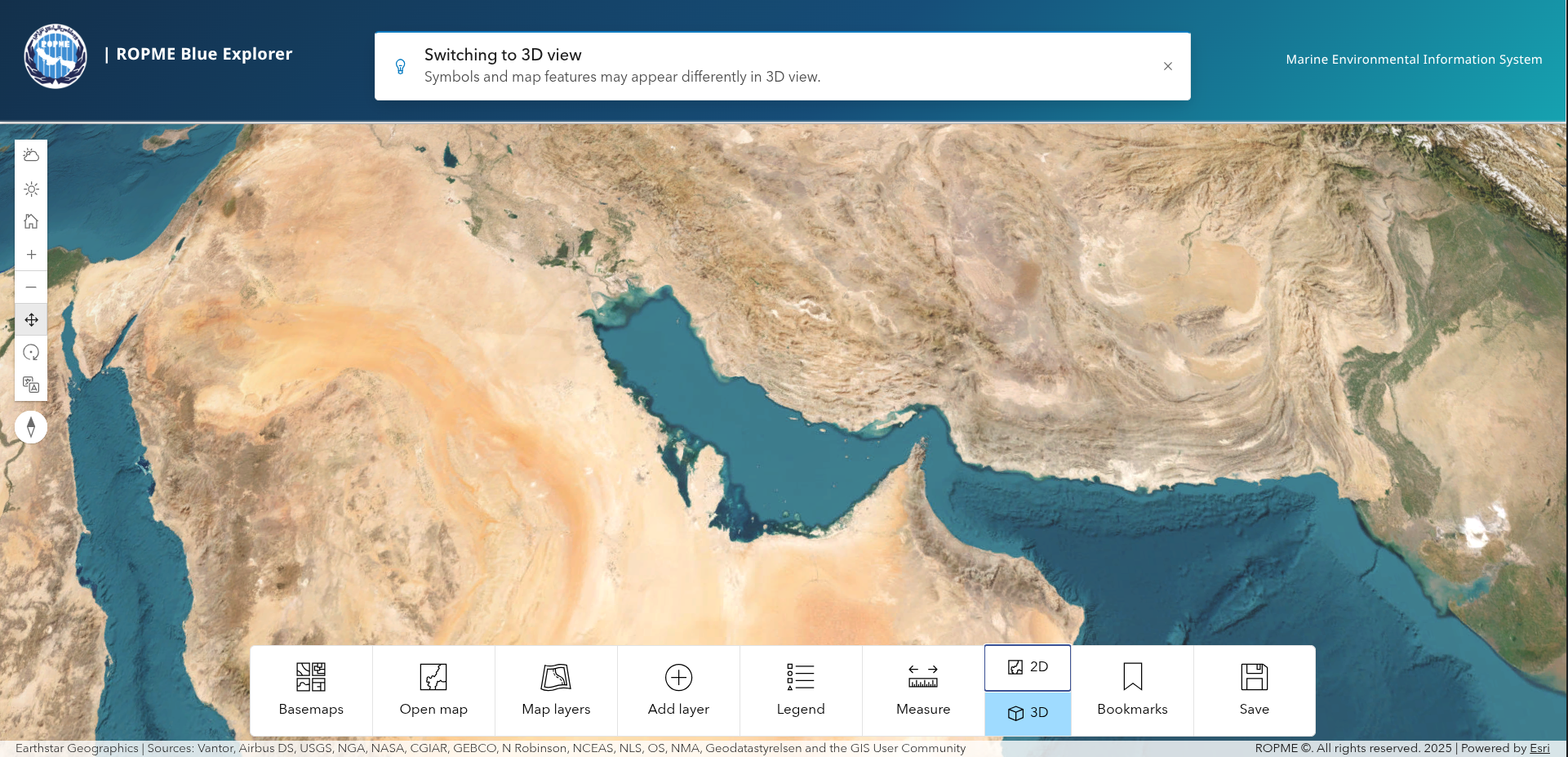
Task: Click the compass to reset orientation
Action: click(31, 426)
